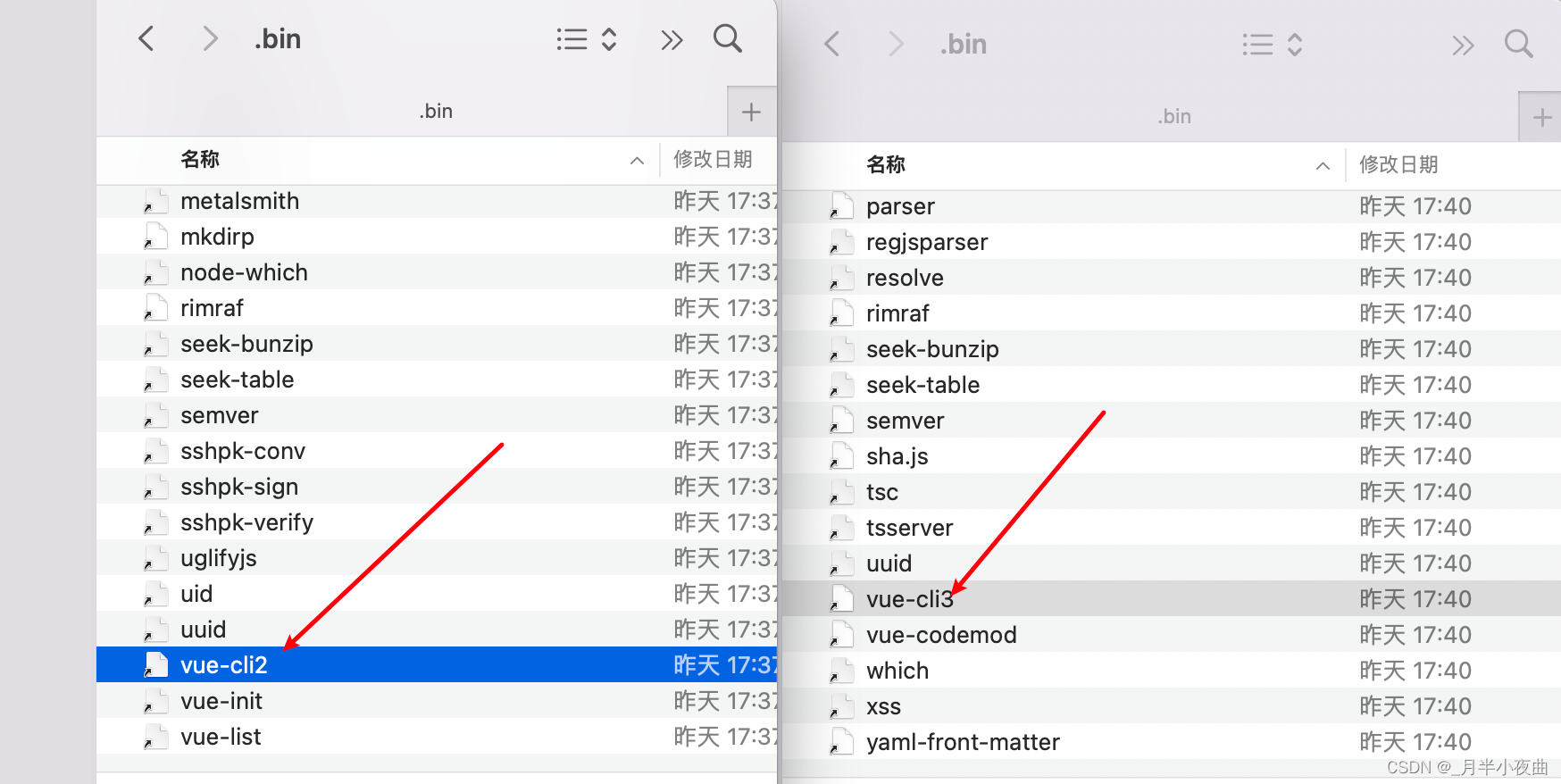Toggle sort order arrow in left window
Screen dimensions: 1561x784
coord(637,161)
